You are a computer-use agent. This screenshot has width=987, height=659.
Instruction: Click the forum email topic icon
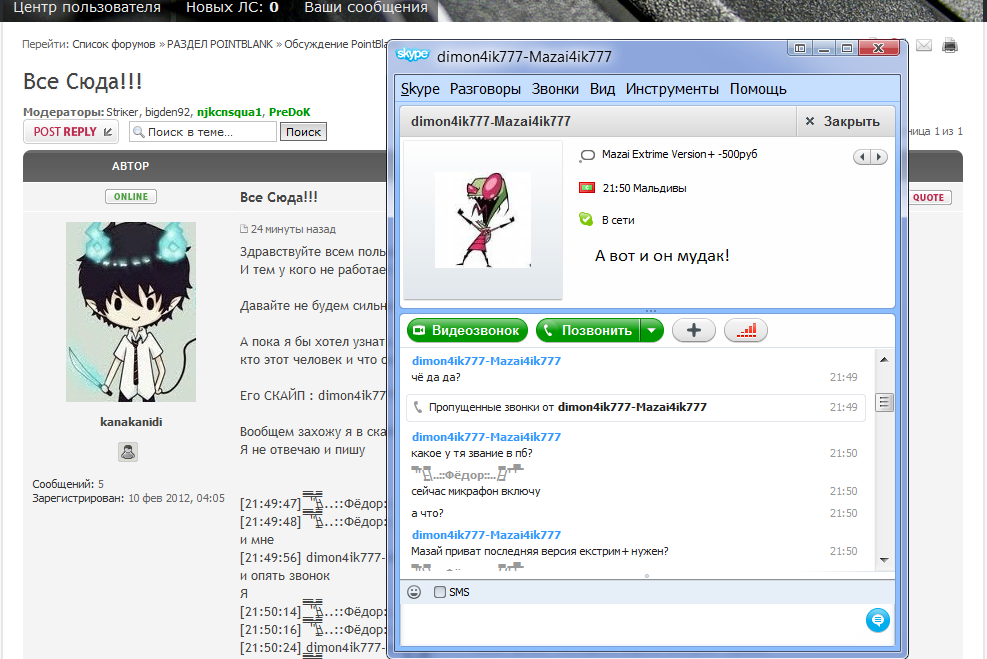(x=923, y=45)
